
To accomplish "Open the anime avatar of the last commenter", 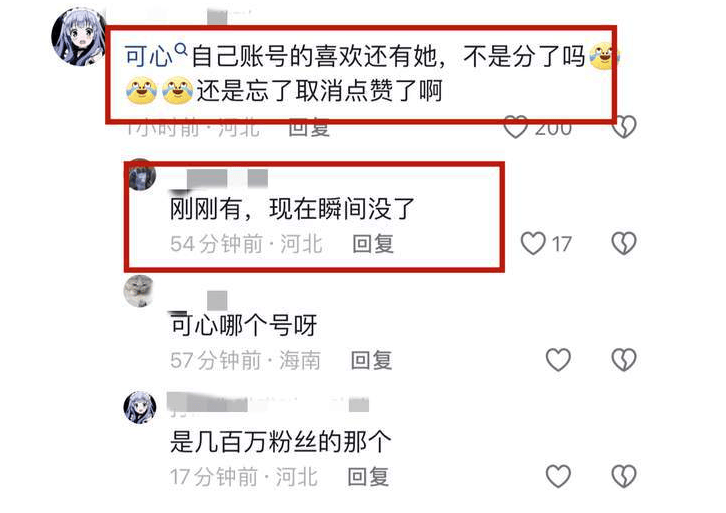I will 139,407.
